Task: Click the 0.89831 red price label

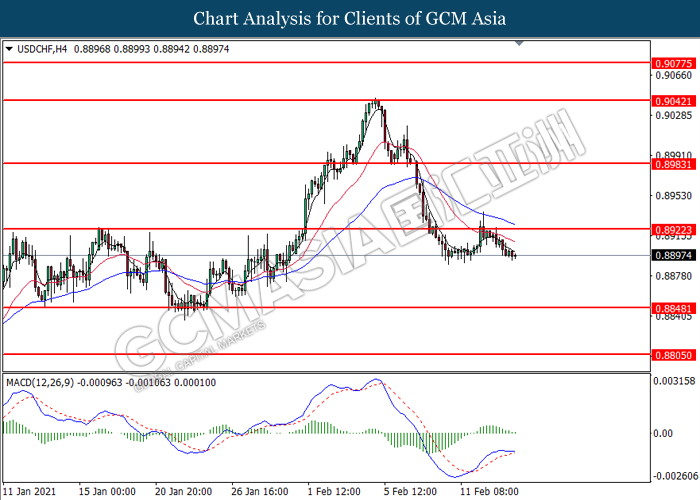Action: tap(670, 163)
